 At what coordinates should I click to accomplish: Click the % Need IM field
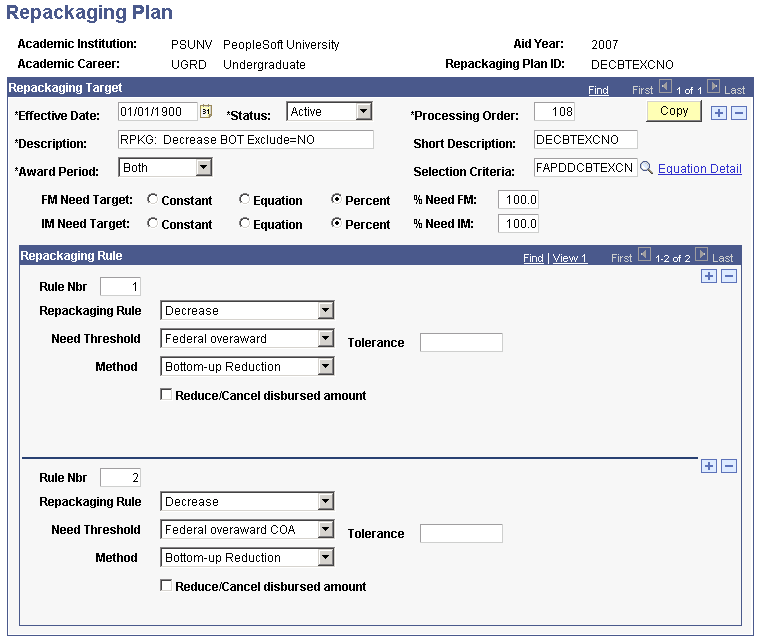pos(518,223)
